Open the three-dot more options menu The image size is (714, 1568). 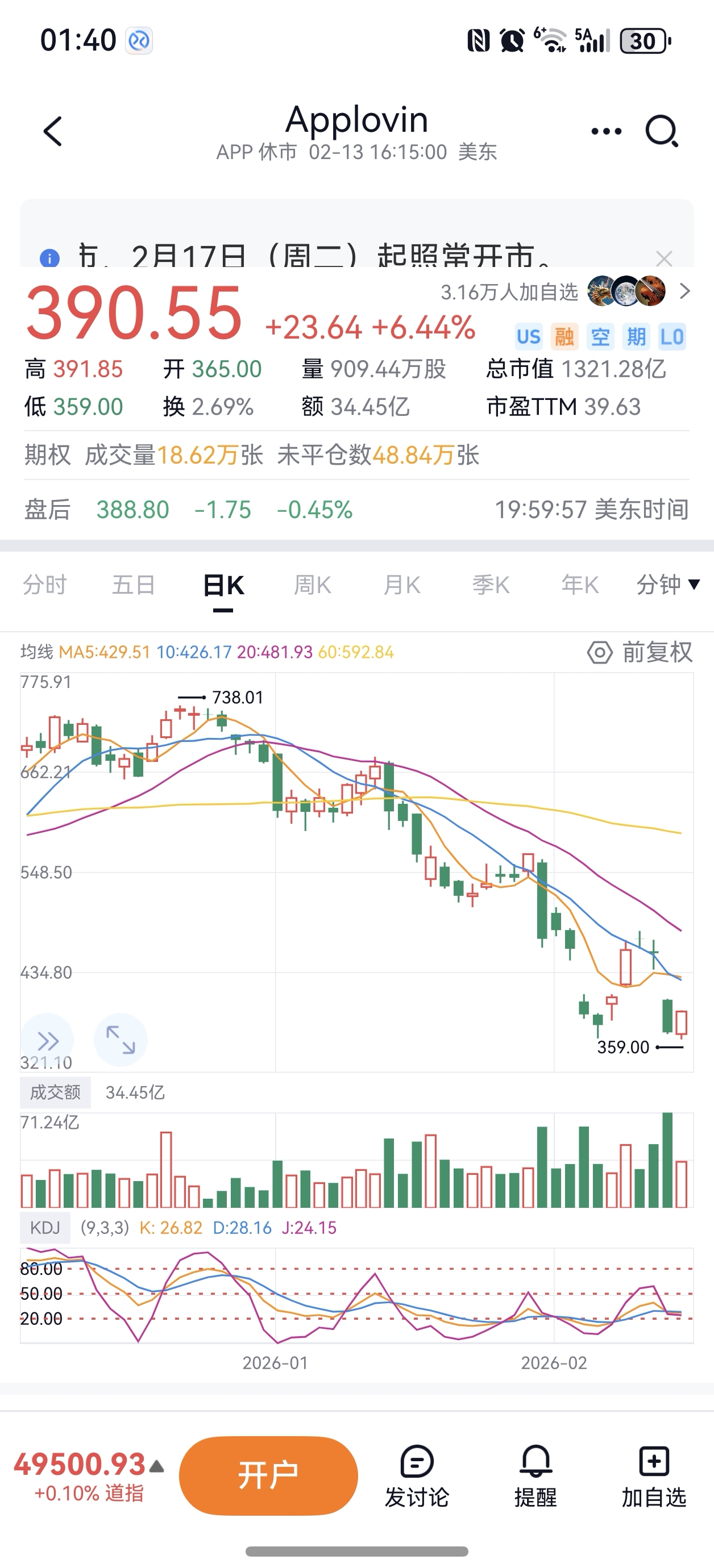pyautogui.click(x=606, y=131)
